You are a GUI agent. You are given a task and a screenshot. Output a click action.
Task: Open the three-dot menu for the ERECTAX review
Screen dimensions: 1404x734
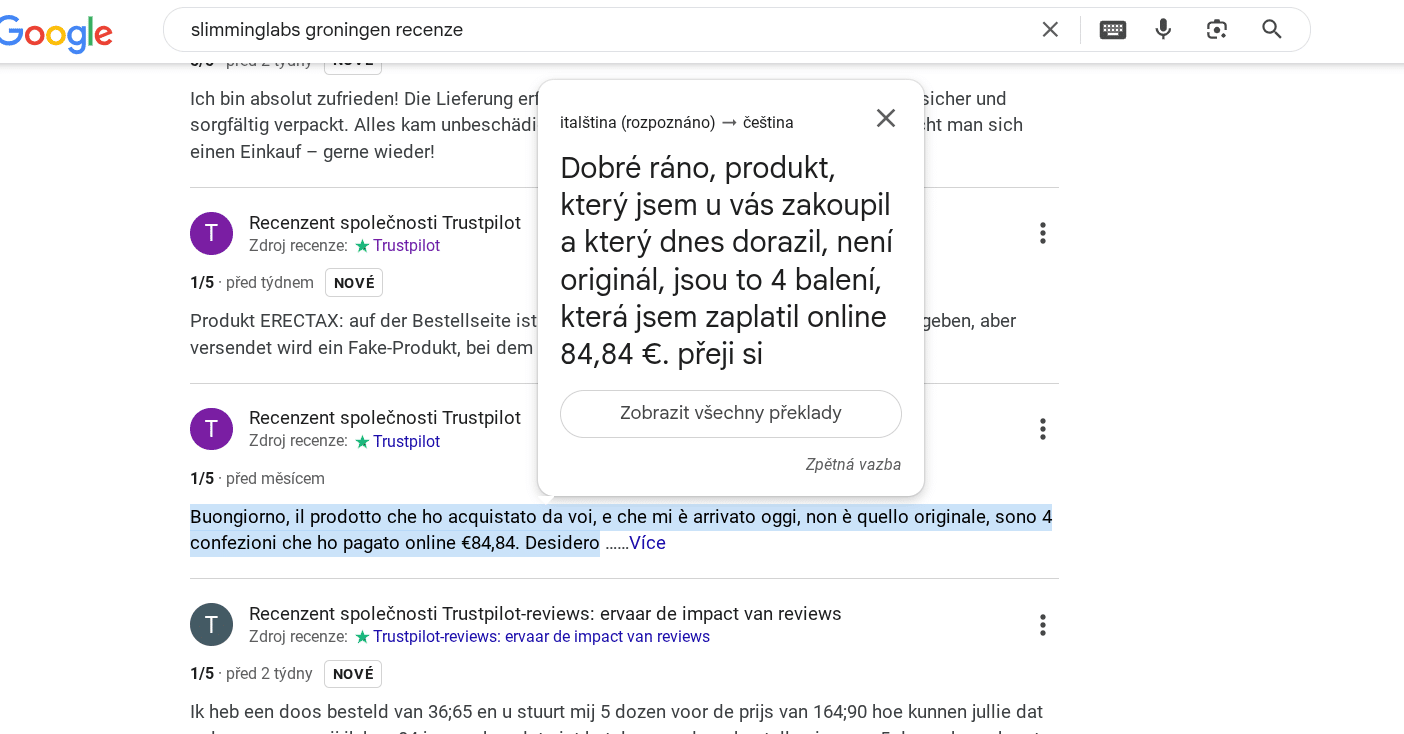1042,233
